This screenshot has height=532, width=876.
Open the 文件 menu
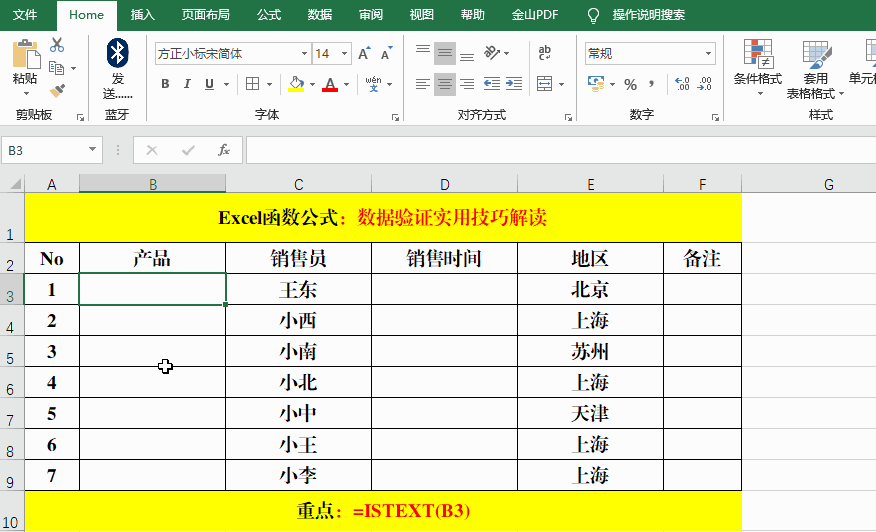tap(25, 15)
